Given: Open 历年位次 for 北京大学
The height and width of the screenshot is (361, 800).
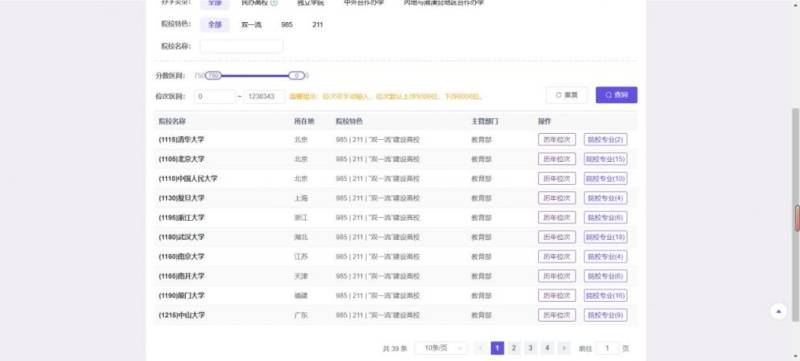Looking at the screenshot, I should point(557,159).
